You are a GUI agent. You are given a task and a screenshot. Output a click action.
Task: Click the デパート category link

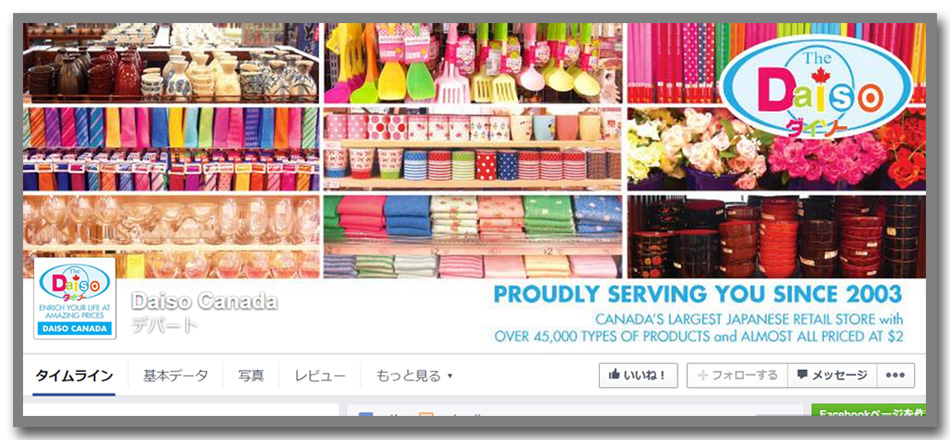[164, 325]
